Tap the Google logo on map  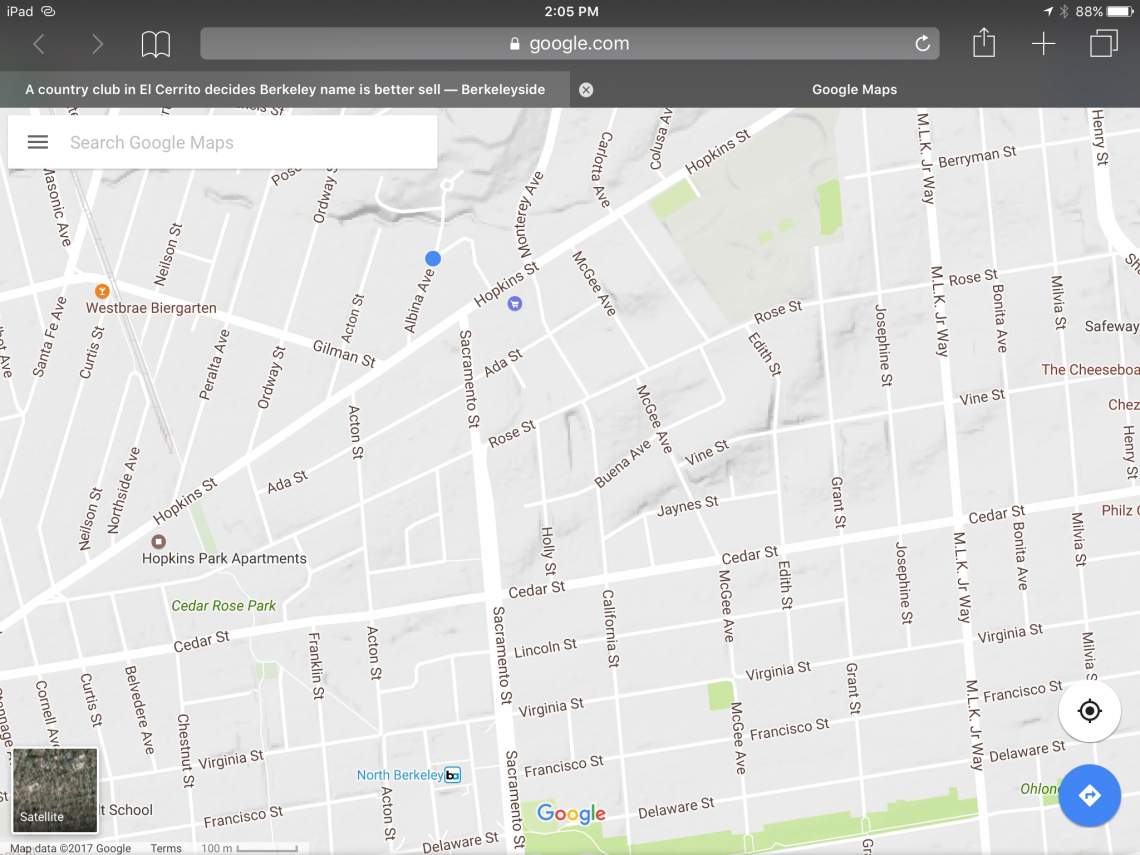pos(571,814)
